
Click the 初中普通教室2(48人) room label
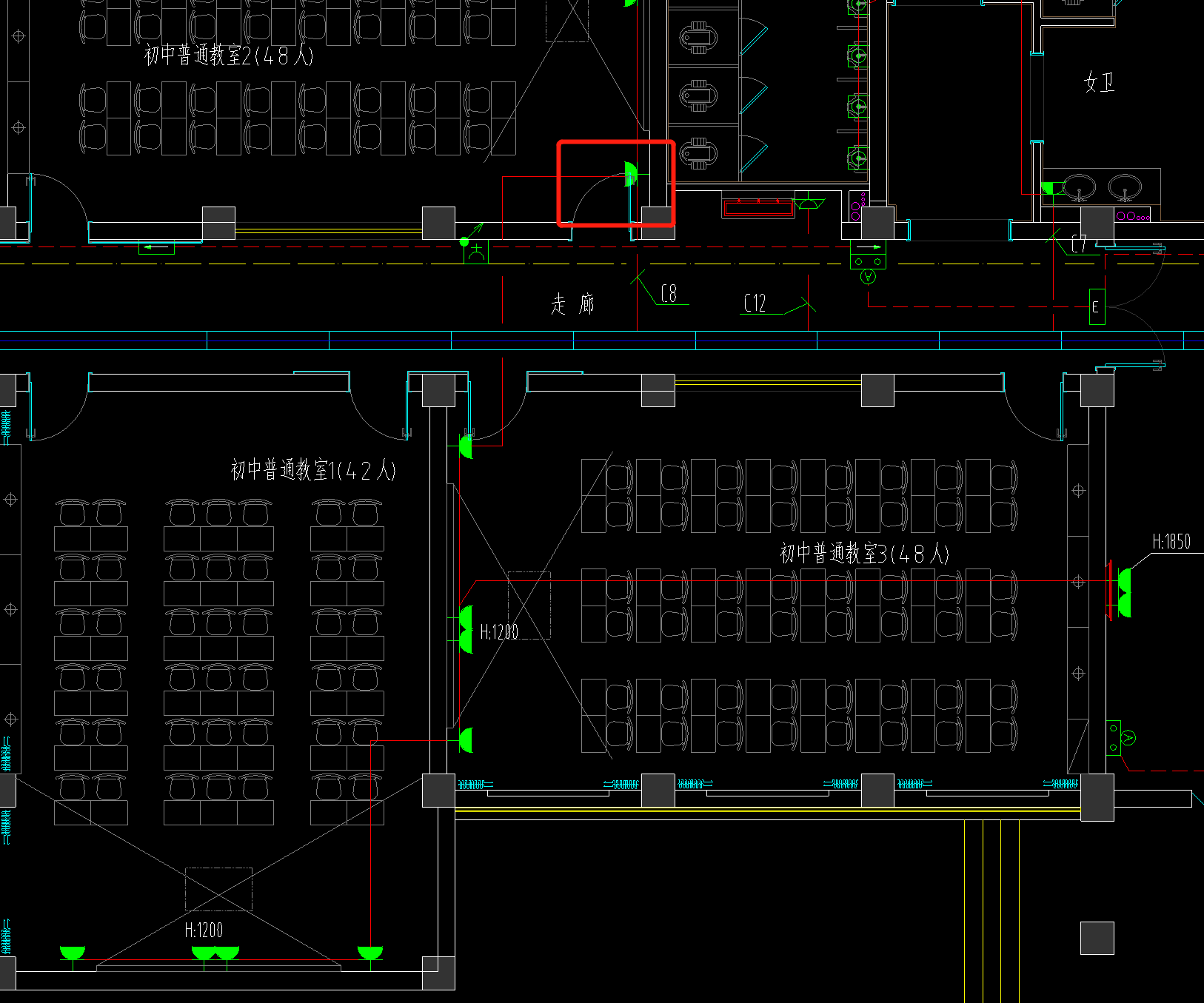point(229,55)
